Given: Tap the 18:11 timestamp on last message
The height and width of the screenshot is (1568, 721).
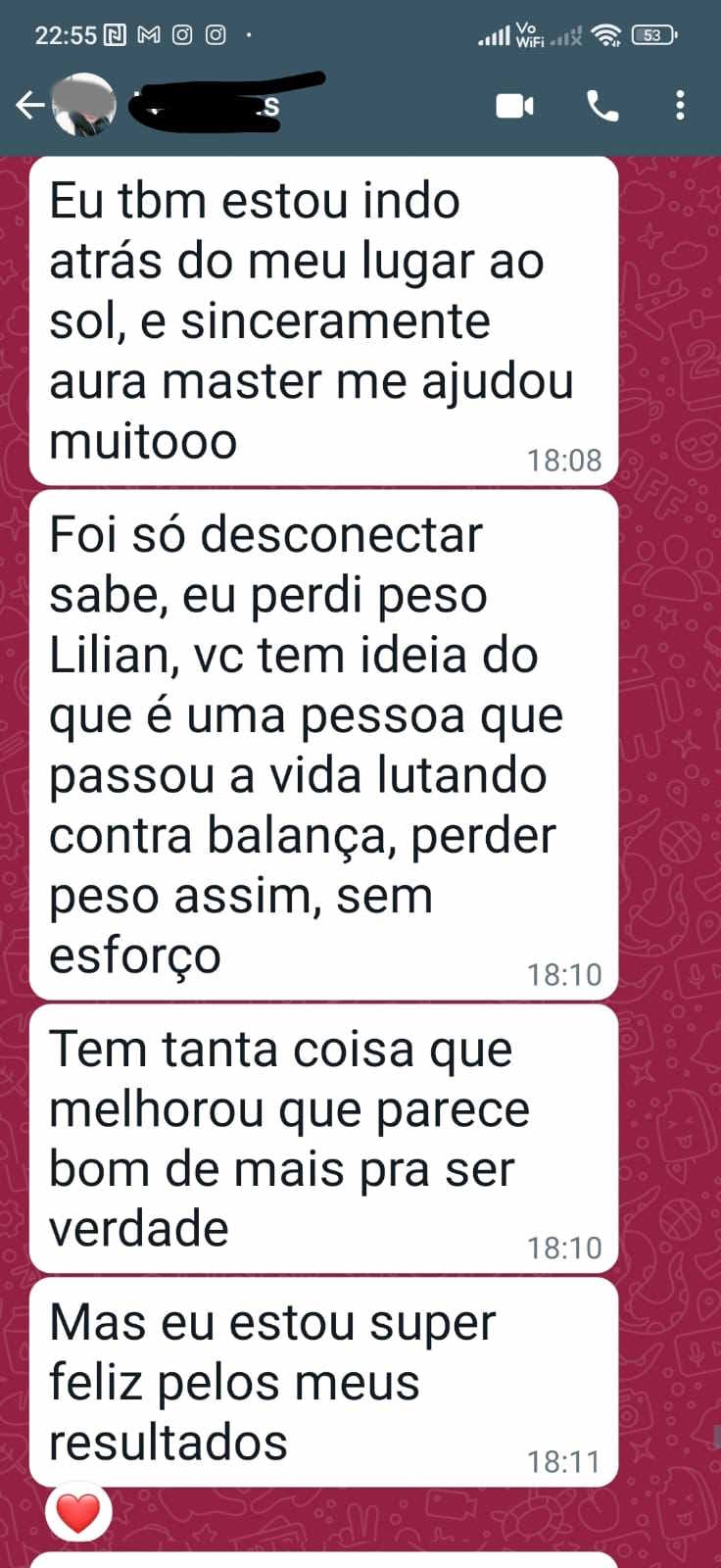Looking at the screenshot, I should coord(563,1462).
